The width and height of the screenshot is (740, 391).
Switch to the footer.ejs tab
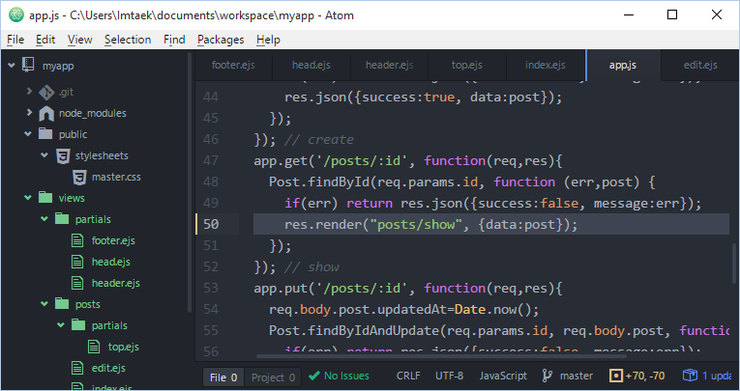[x=233, y=65]
